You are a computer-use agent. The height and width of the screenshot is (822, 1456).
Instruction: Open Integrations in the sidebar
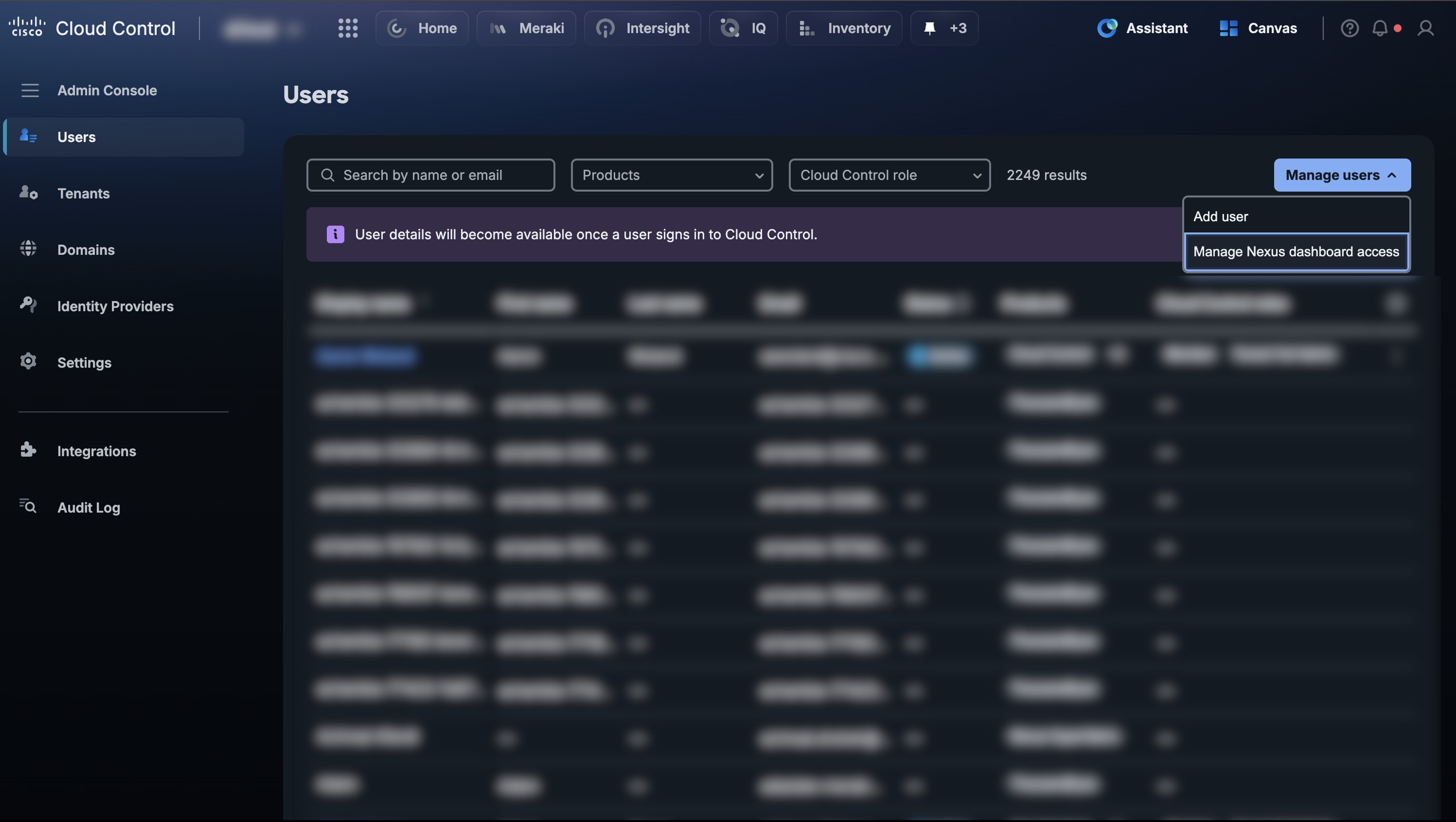tap(124, 451)
